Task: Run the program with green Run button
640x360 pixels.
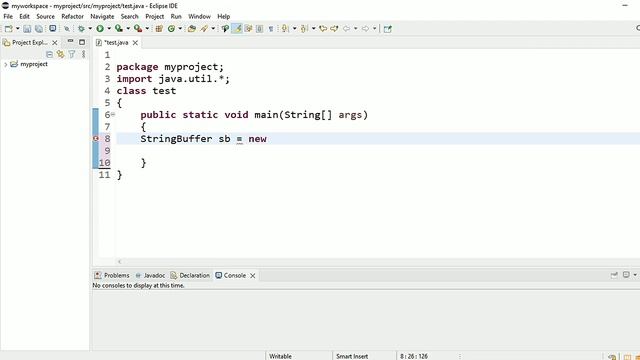Action: pos(100,29)
